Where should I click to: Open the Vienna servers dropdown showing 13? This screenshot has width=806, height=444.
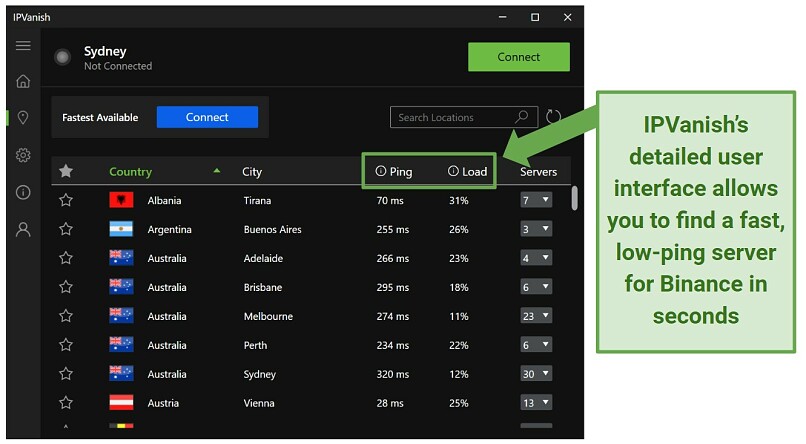pyautogui.click(x=536, y=402)
